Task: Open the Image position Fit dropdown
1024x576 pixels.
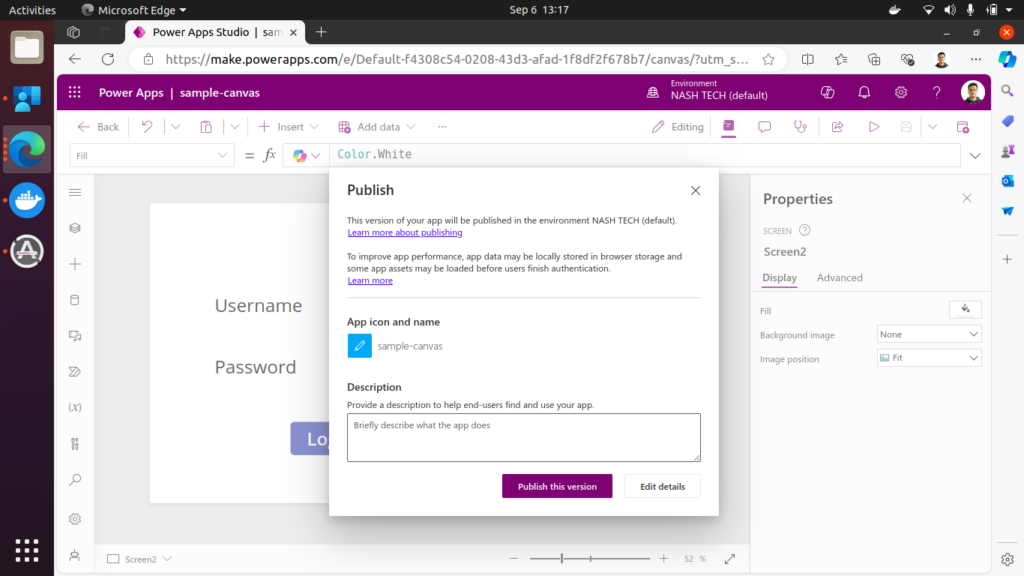Action: [929, 358]
